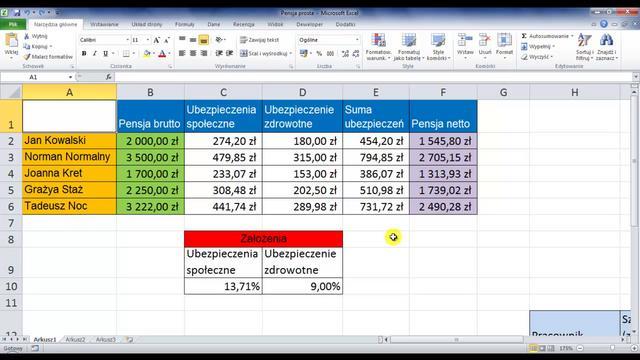This screenshot has width=640, height=360.
Task: Switch to sheet Arkusz3
Action: click(106, 340)
